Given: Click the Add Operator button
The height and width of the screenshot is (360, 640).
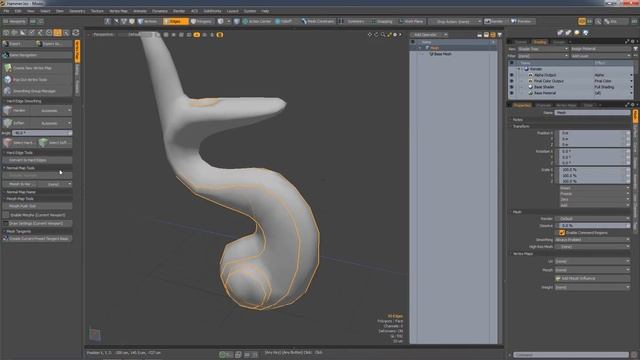Looking at the screenshot, I should 429,35.
